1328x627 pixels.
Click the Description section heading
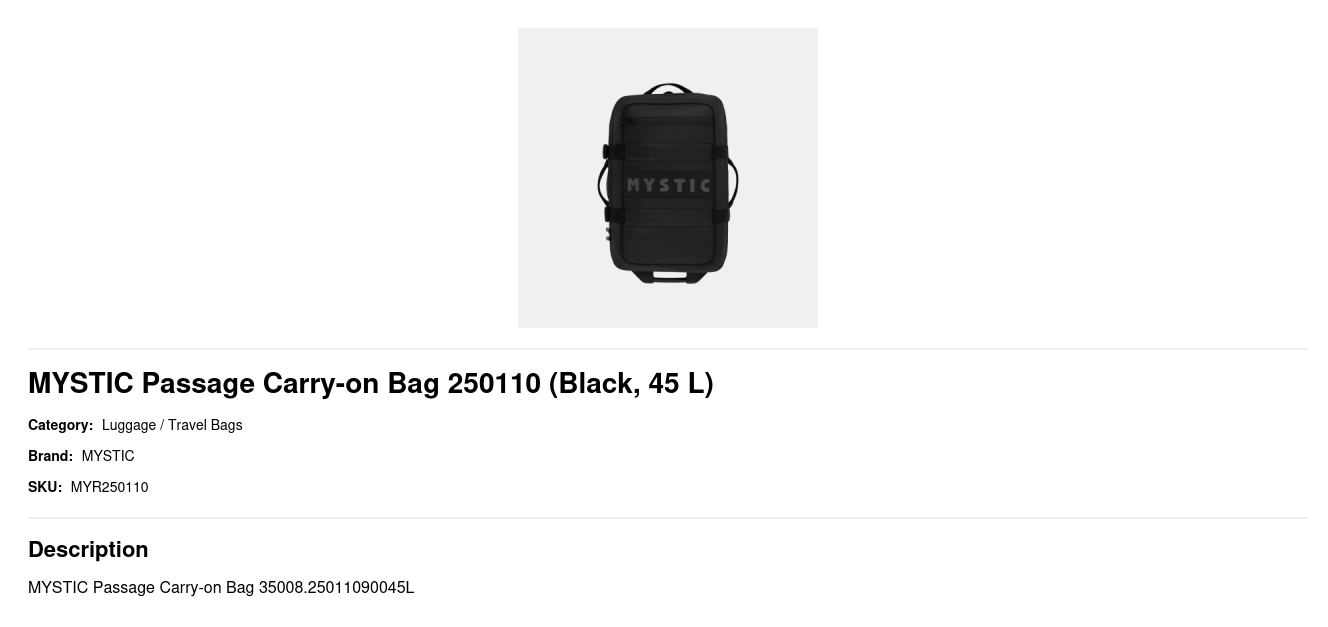88,549
